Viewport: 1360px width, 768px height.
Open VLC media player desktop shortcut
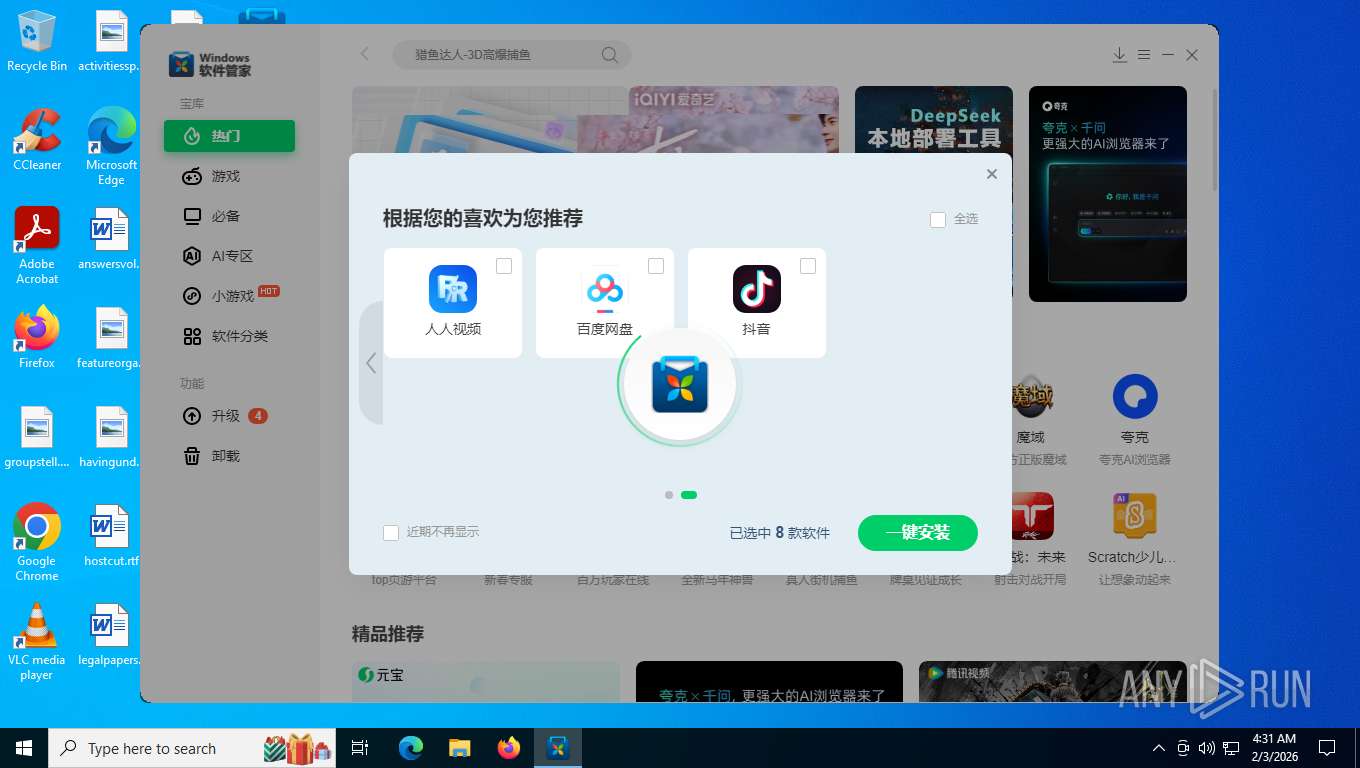coord(37,642)
